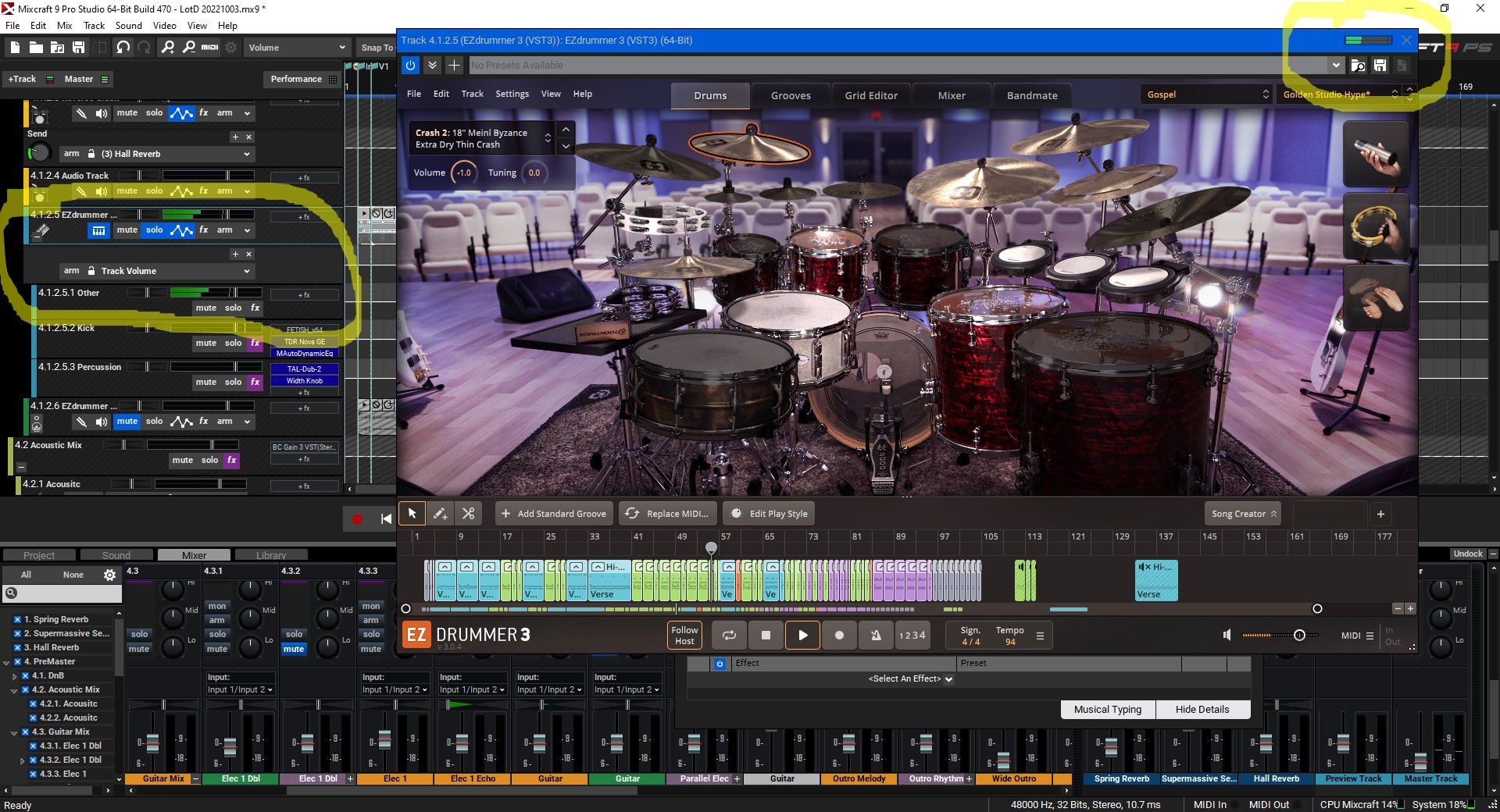Mute the 4.1.2.5 EZdrummer track
Screen dimensions: 1500x812
point(127,230)
